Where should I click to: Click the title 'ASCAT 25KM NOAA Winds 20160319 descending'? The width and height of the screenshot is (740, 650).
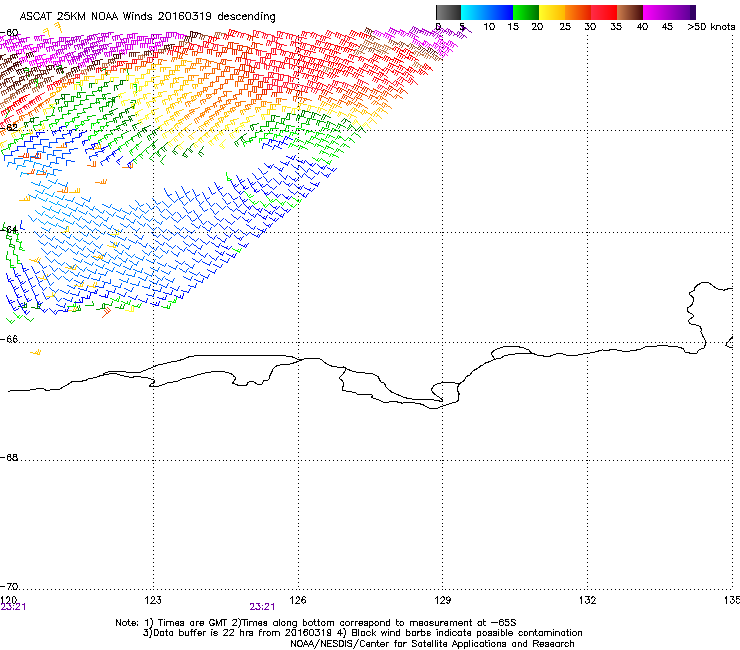point(147,17)
